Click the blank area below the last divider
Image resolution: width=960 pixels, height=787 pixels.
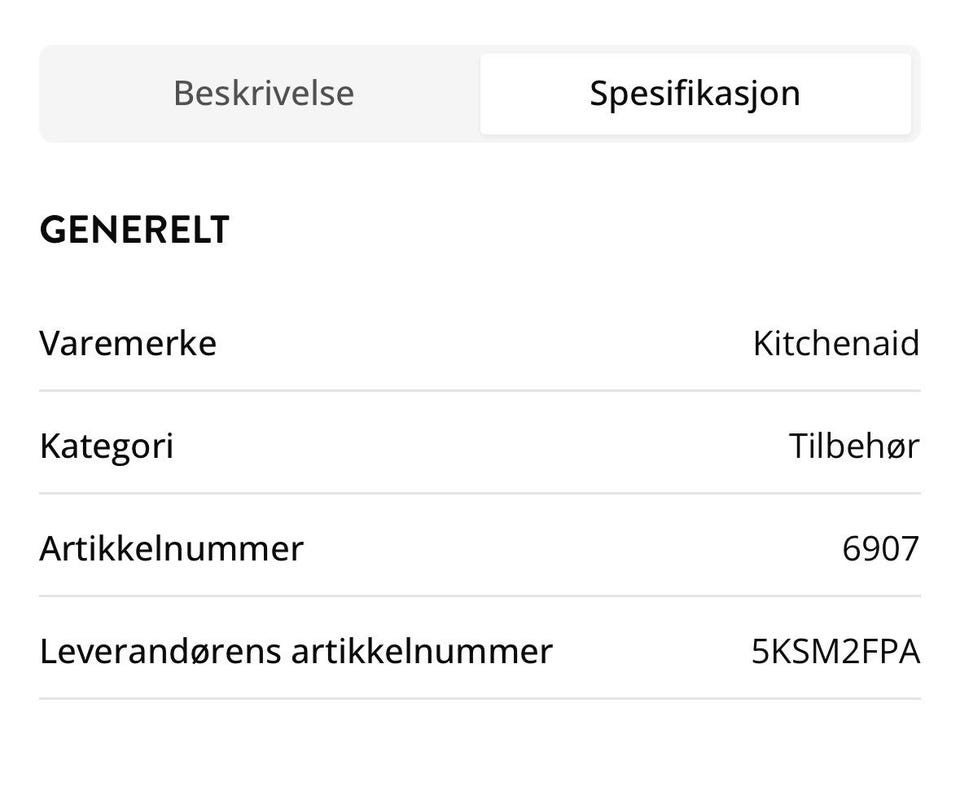click(x=480, y=745)
